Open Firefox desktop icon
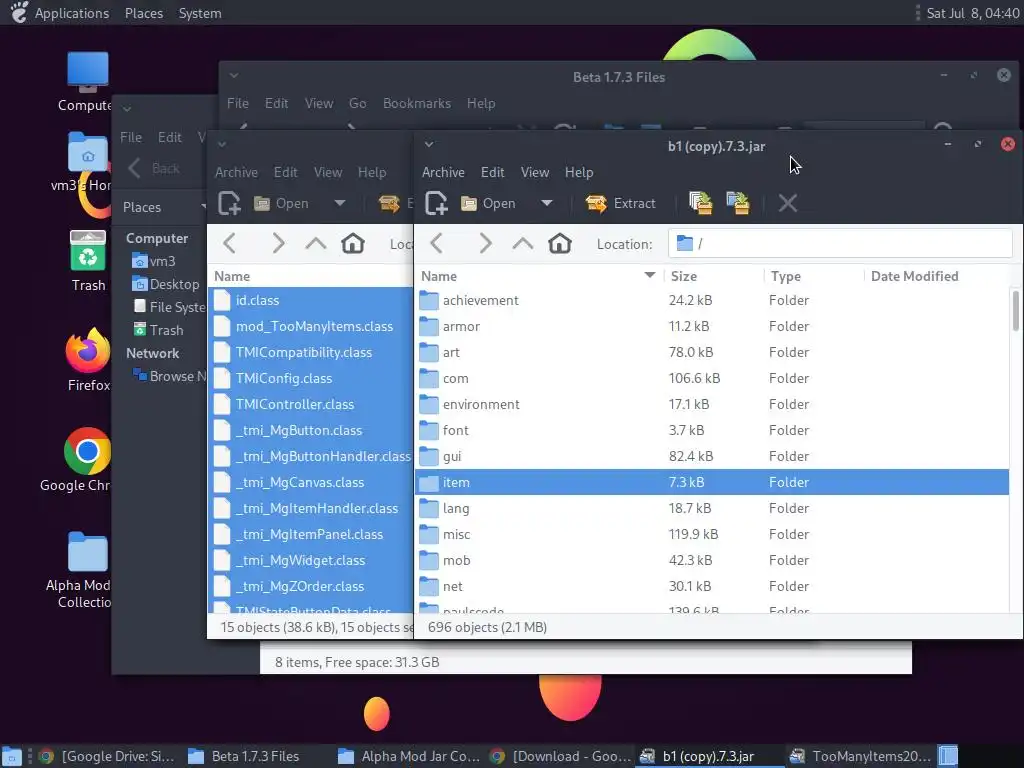Viewport: 1024px width, 768px height. point(88,360)
